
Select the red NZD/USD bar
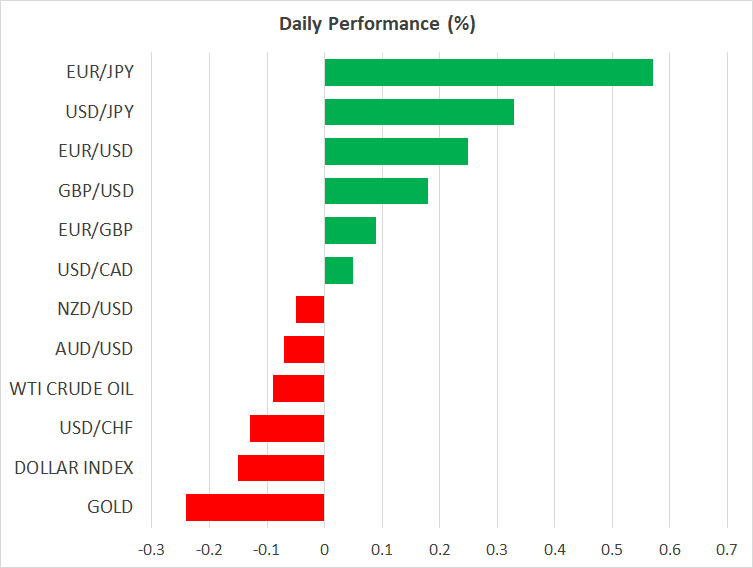[x=310, y=309]
